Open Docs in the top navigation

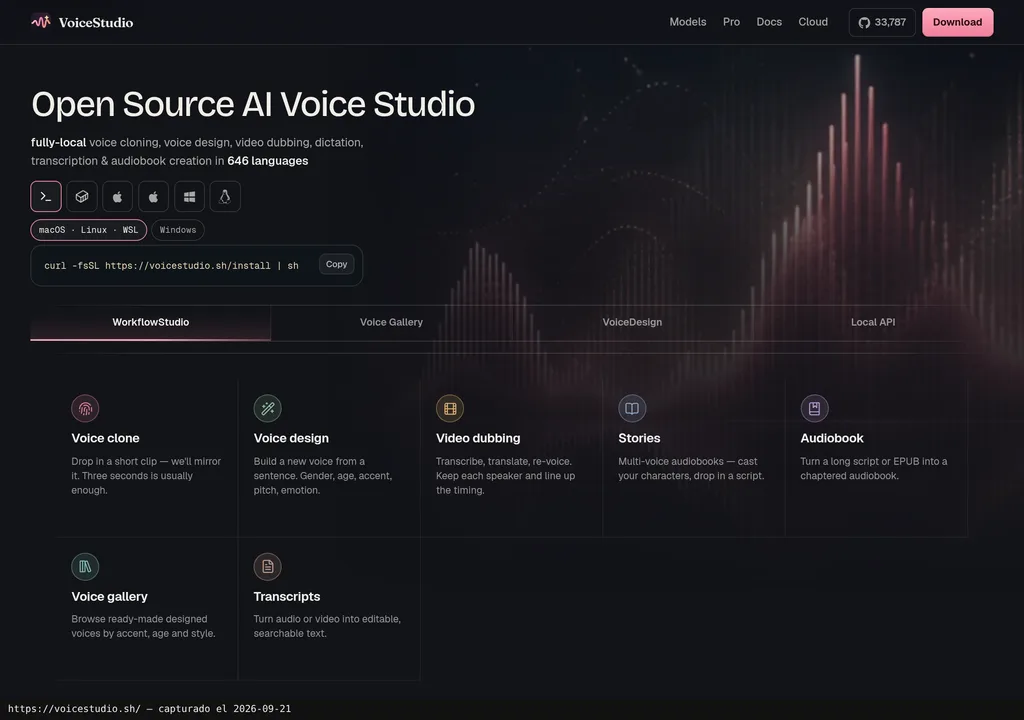(x=769, y=22)
